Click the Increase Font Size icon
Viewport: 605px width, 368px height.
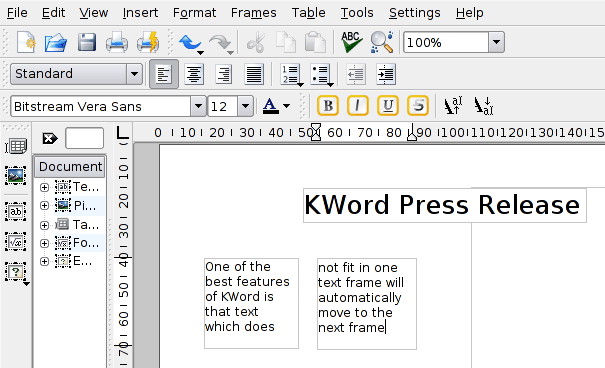click(452, 106)
